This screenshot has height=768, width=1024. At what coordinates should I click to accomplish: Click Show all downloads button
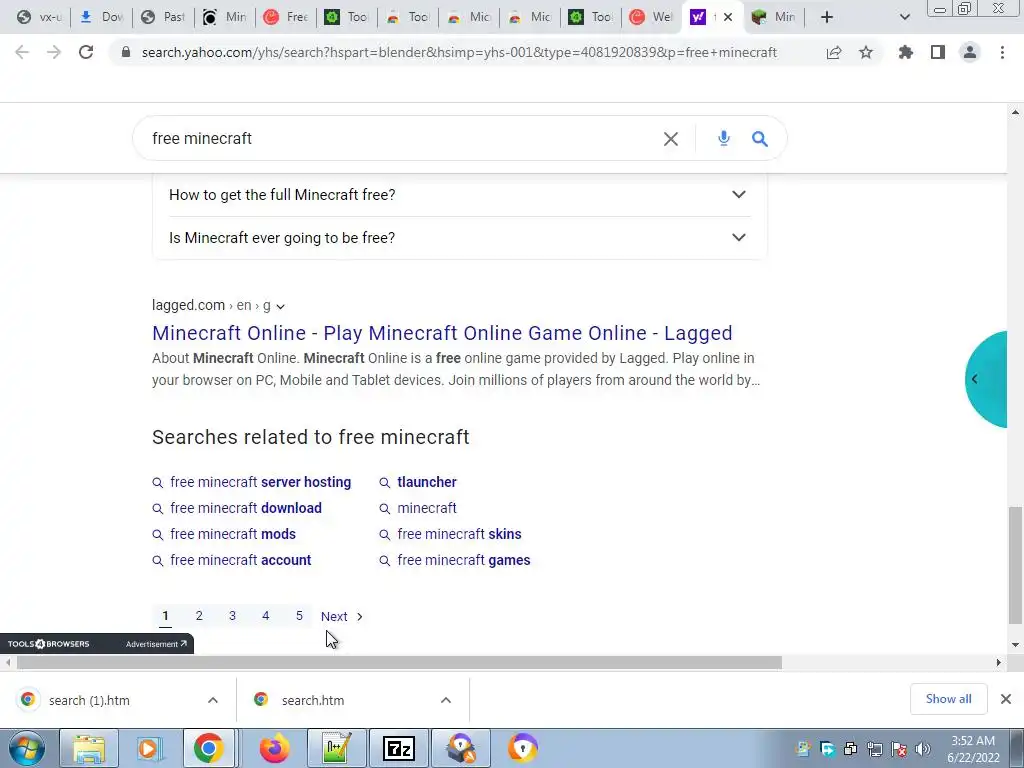click(948, 699)
